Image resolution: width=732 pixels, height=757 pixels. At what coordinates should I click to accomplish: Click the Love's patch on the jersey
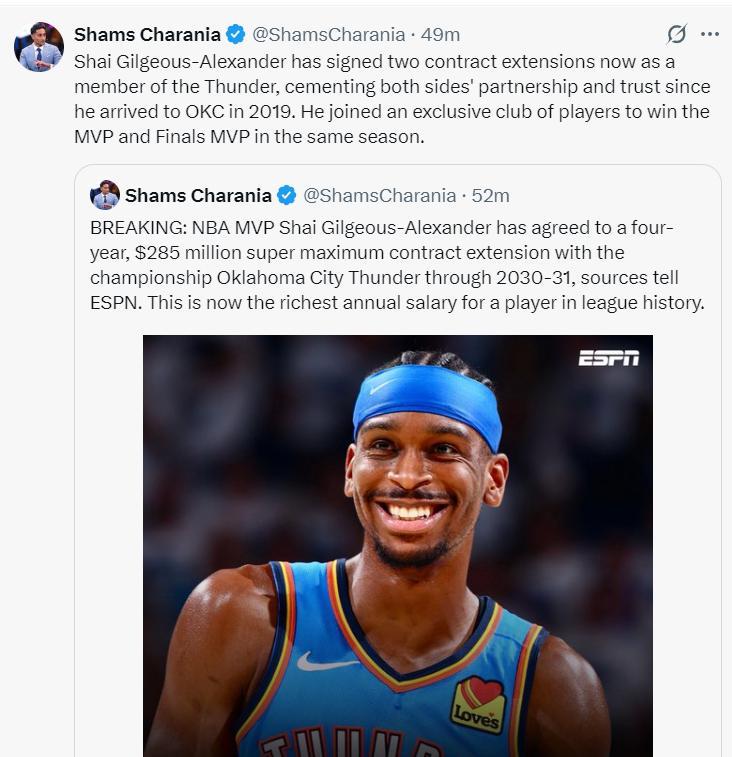click(477, 705)
